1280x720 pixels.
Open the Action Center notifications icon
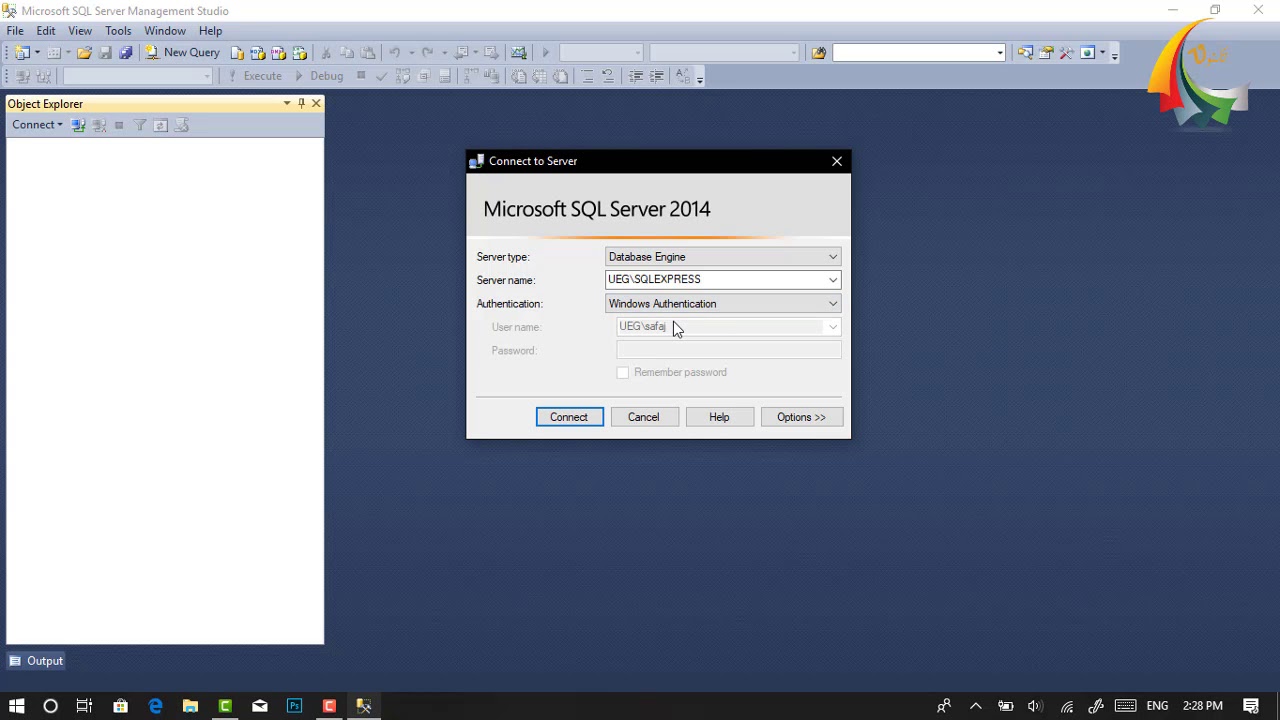coord(1251,706)
